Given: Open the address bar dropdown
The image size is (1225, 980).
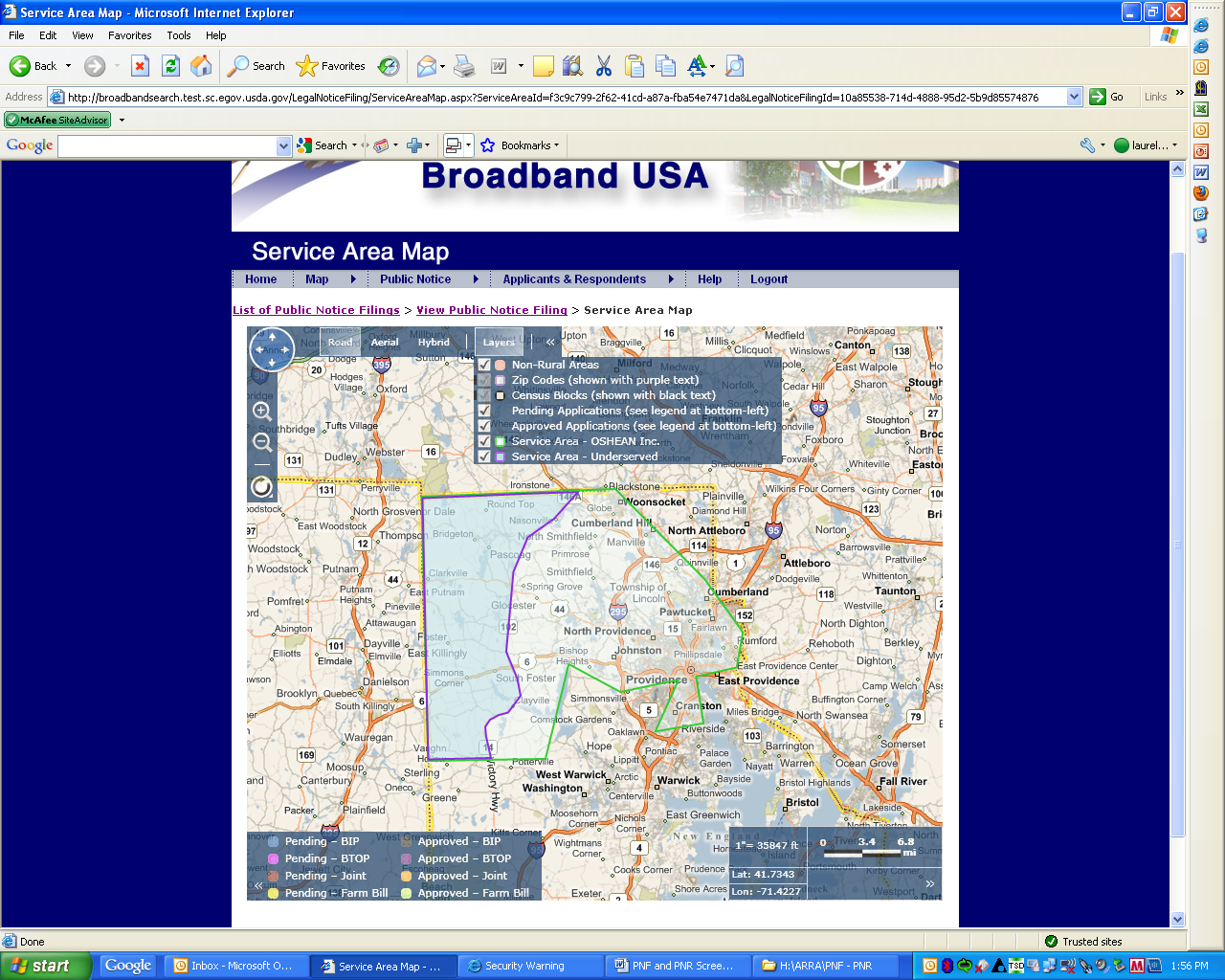Looking at the screenshot, I should (1074, 97).
